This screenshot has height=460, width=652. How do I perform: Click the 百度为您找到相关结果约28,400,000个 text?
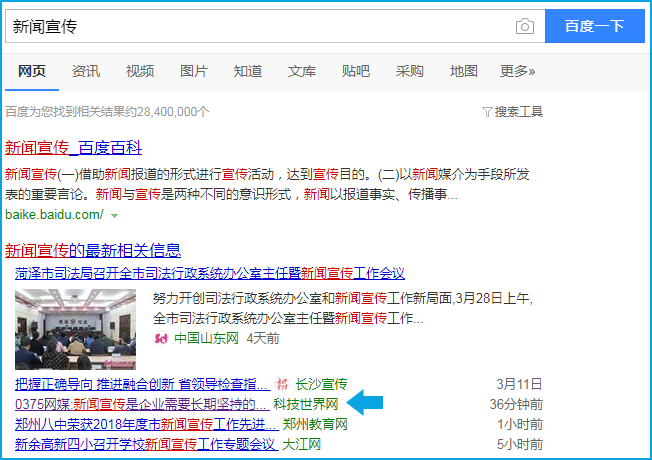tap(107, 112)
